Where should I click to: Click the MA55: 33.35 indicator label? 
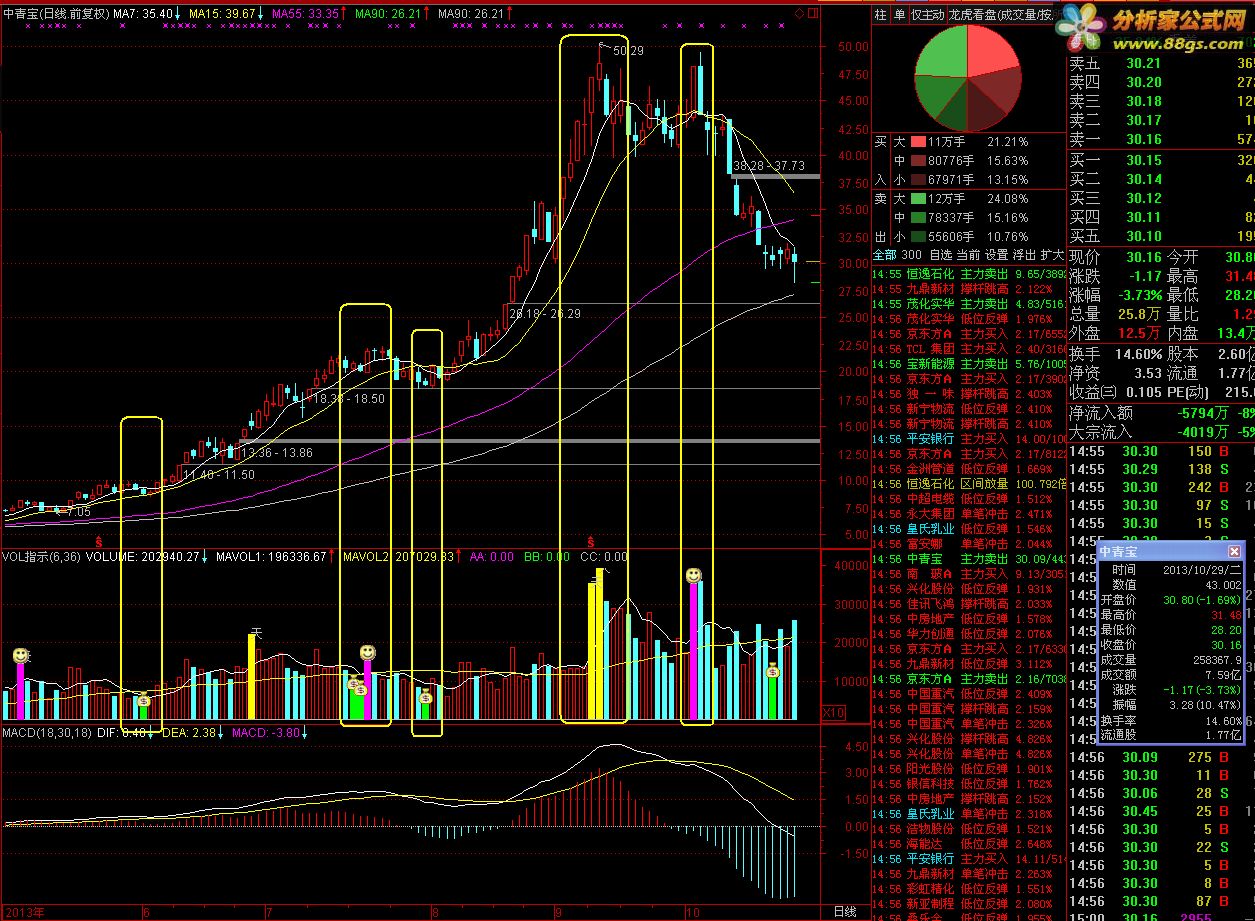304,14
